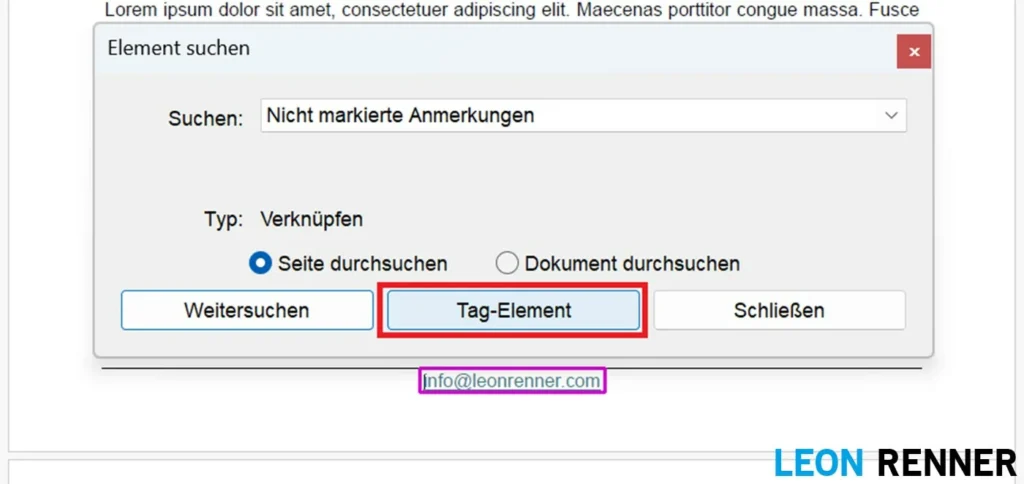Click the Element suchen title bar
This screenshot has width=1024, height=484.
click(x=500, y=48)
